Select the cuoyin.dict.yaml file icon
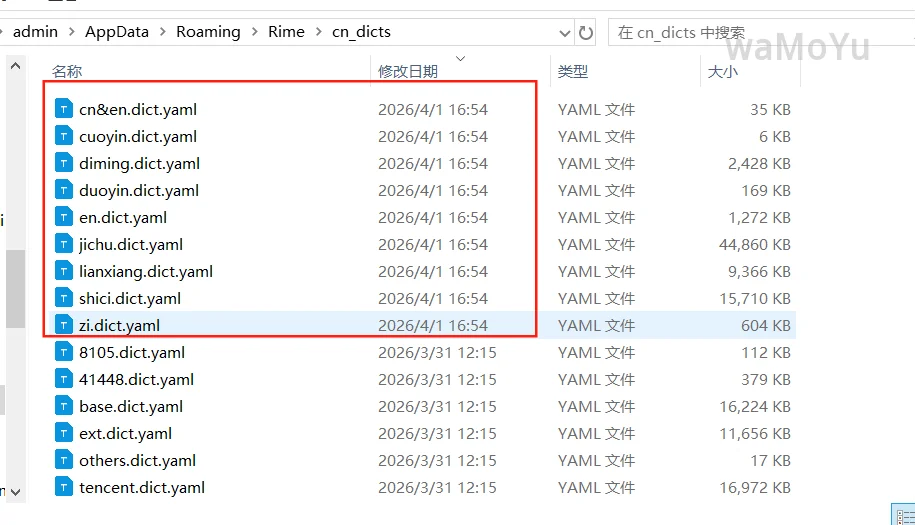This screenshot has width=916, height=526. (x=64, y=136)
